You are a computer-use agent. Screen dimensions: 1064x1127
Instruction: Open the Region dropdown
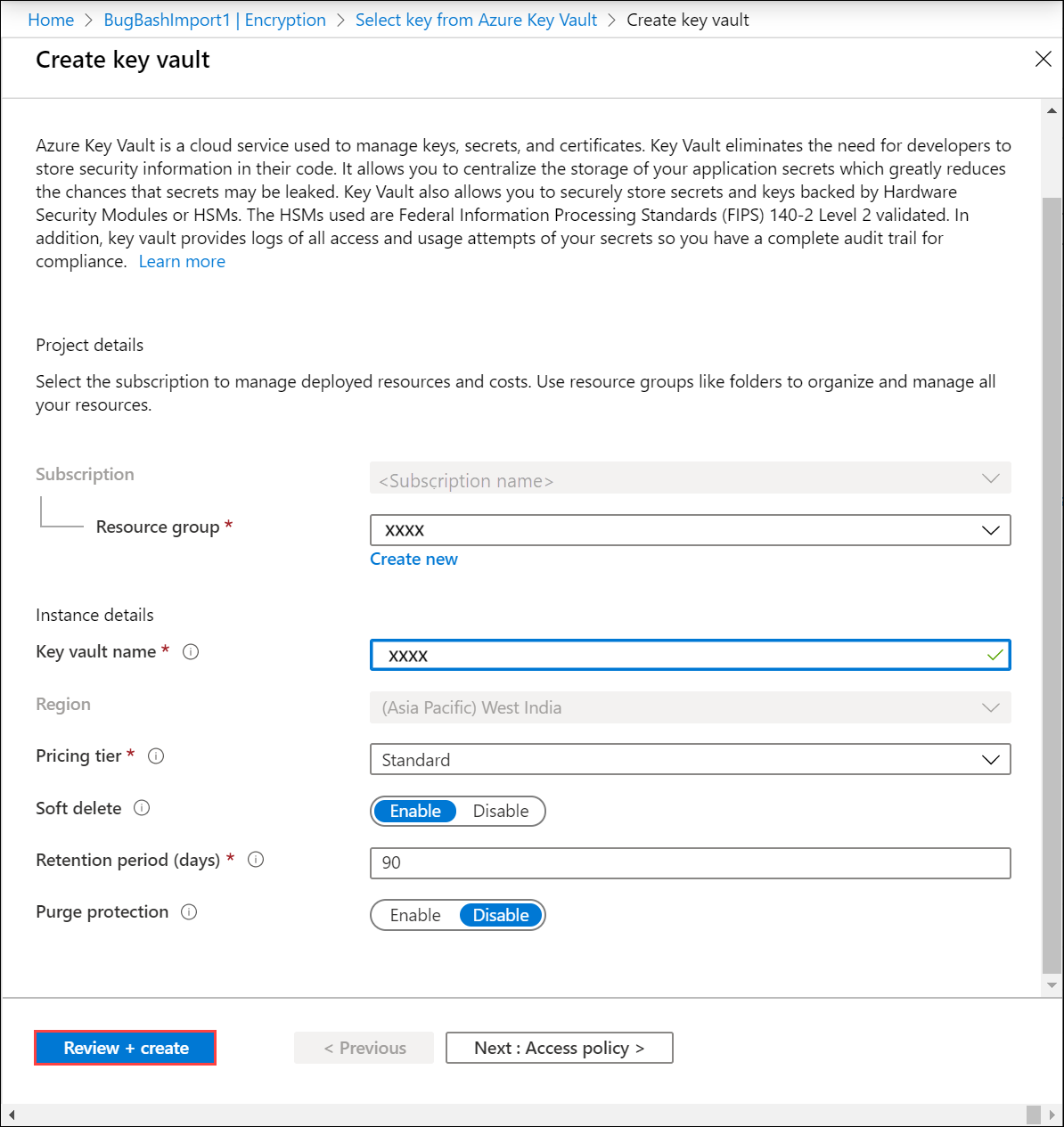[x=991, y=707]
